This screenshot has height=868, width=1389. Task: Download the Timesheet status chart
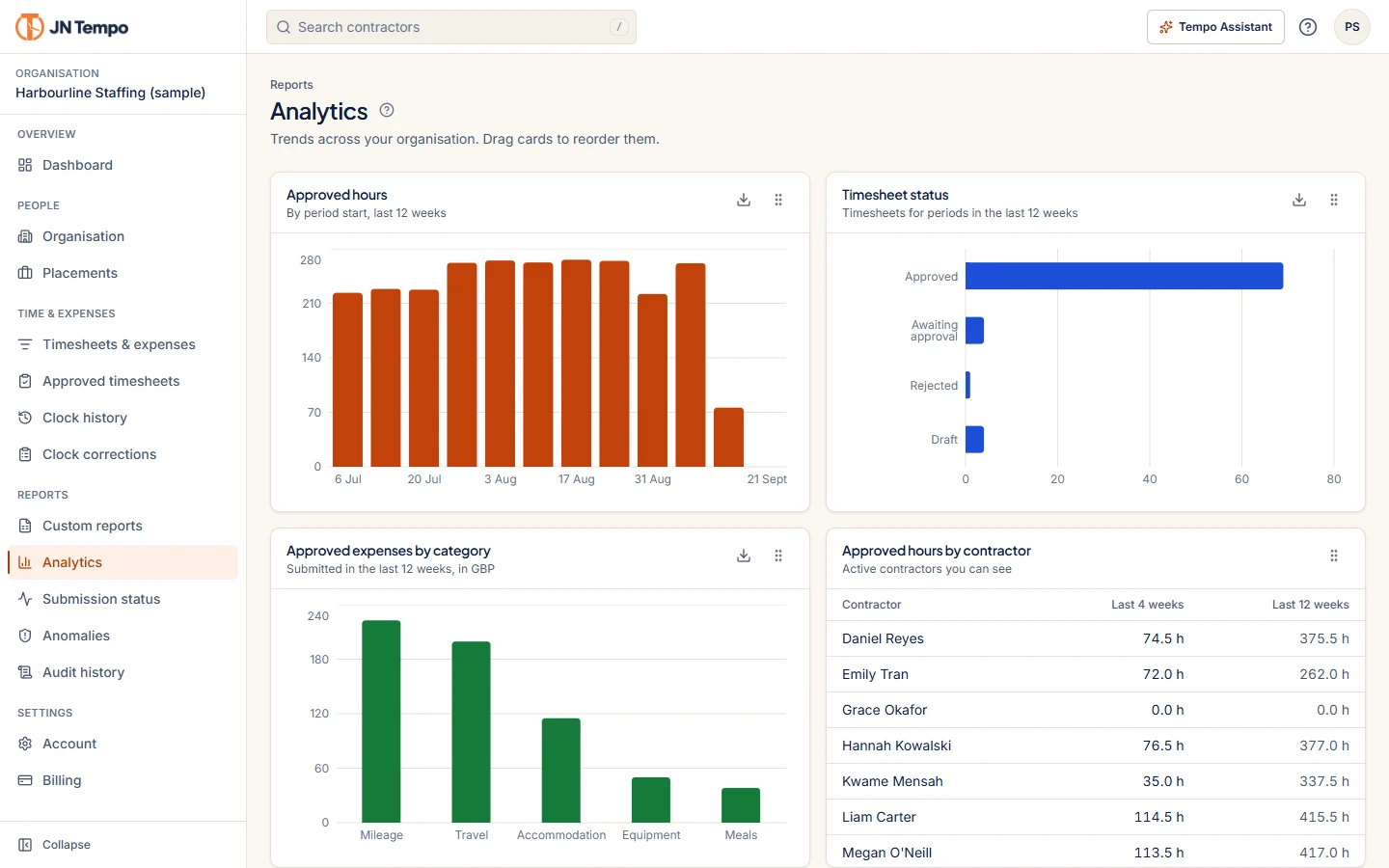click(x=1299, y=200)
